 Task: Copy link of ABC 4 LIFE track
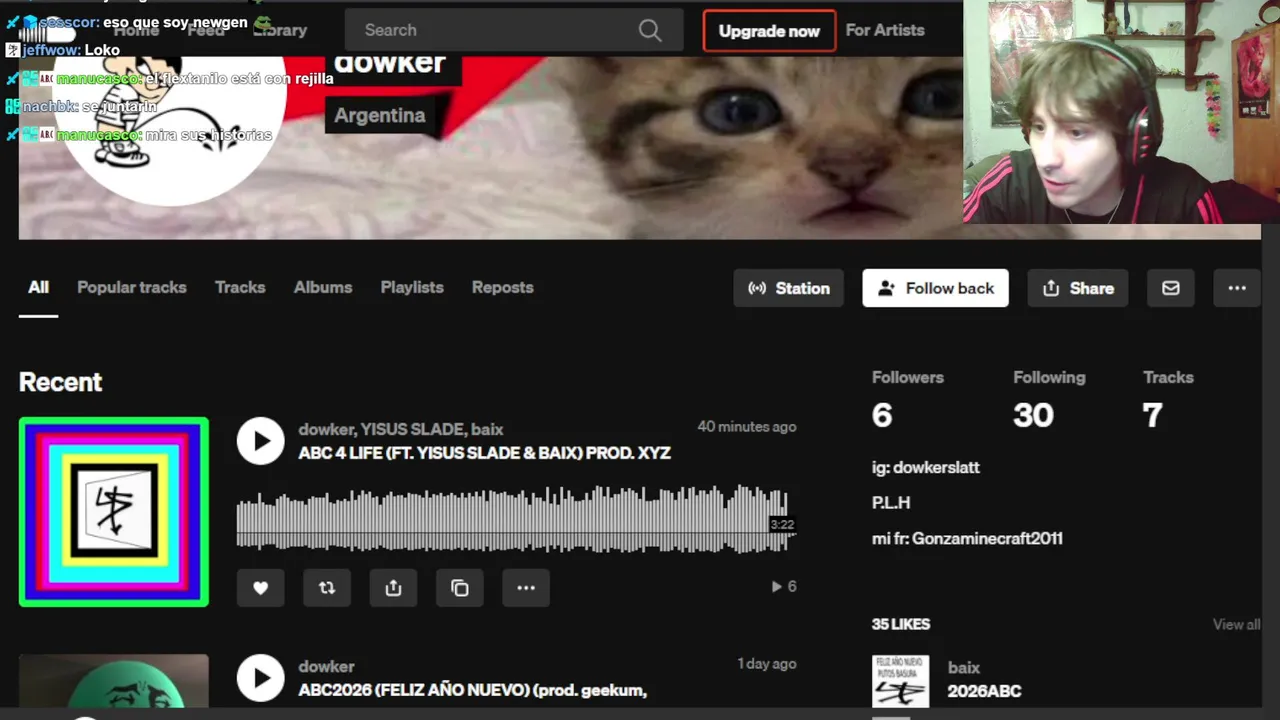pos(460,588)
